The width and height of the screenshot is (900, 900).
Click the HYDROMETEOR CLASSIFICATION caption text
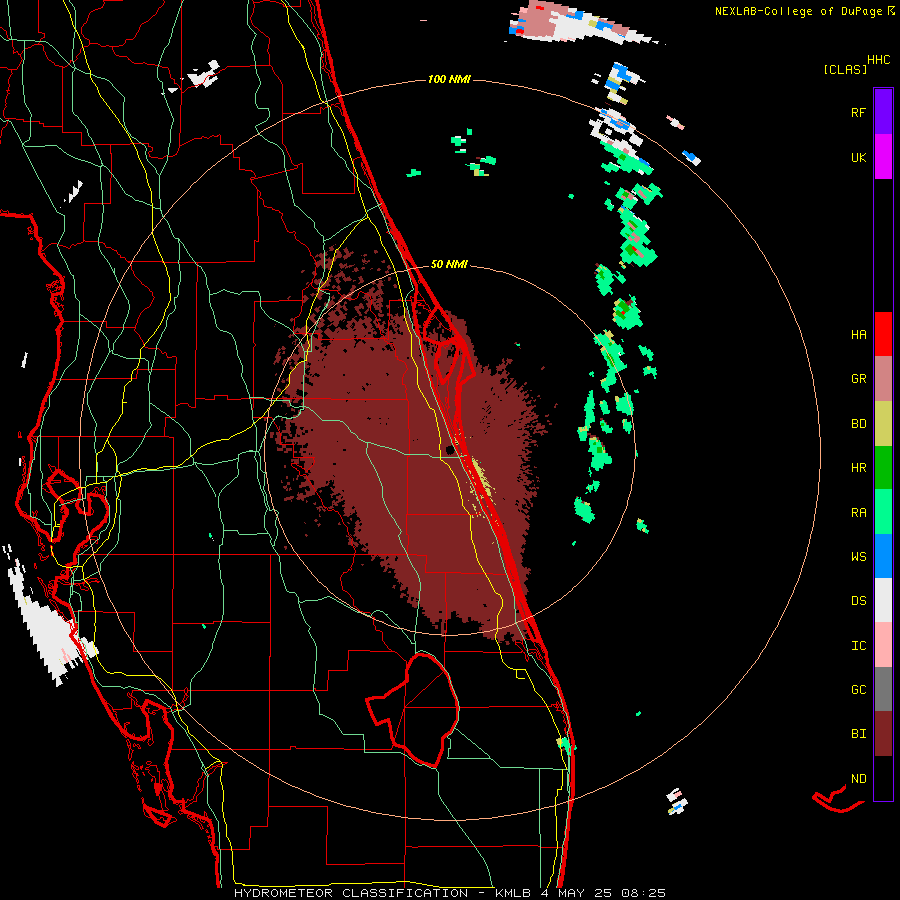[351, 893]
